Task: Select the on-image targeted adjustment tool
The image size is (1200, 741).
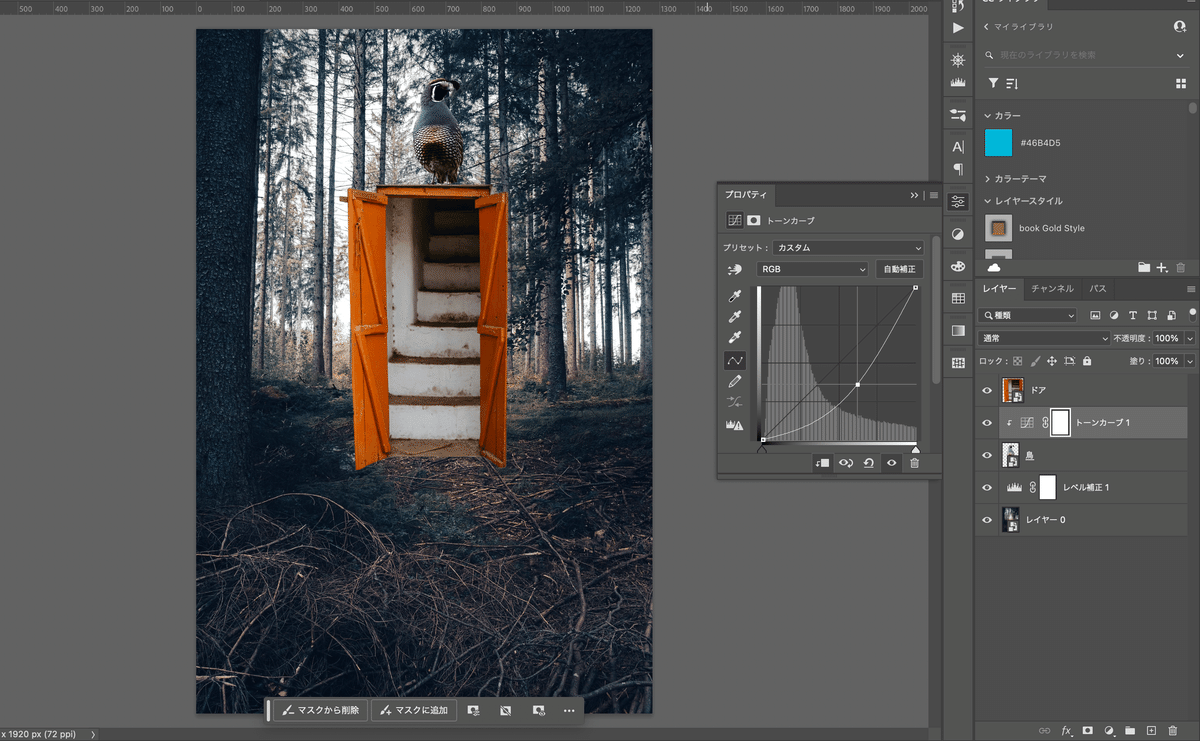Action: (x=735, y=270)
